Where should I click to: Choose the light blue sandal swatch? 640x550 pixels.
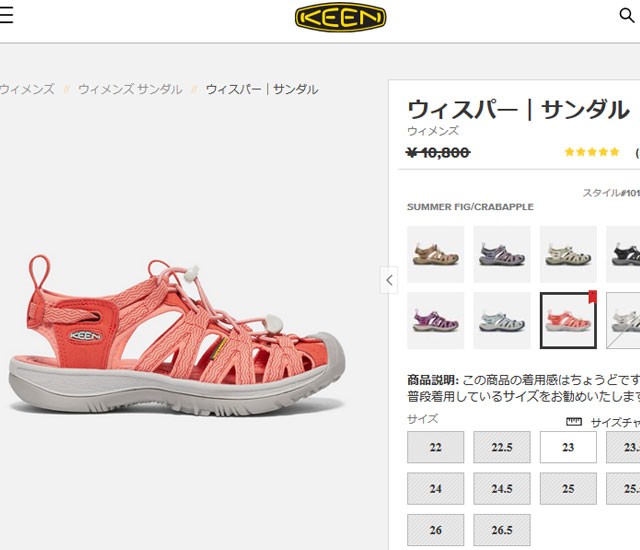coord(502,320)
